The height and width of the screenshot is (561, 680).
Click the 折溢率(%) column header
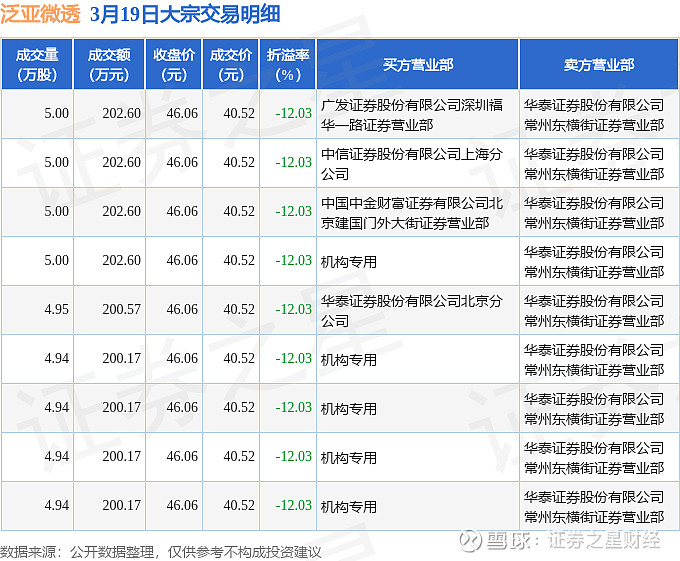pyautogui.click(x=288, y=65)
